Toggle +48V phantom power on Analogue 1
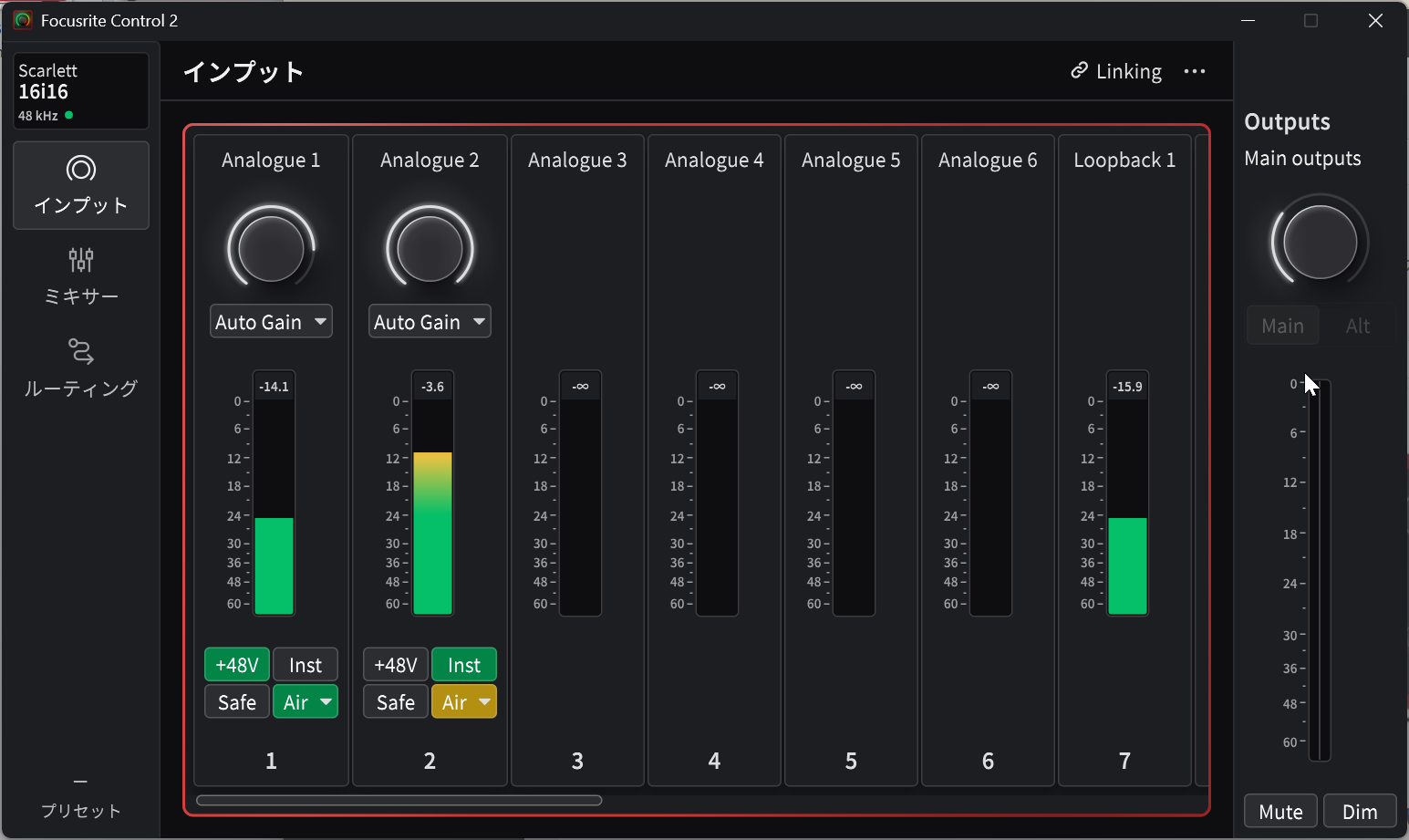 click(x=237, y=665)
